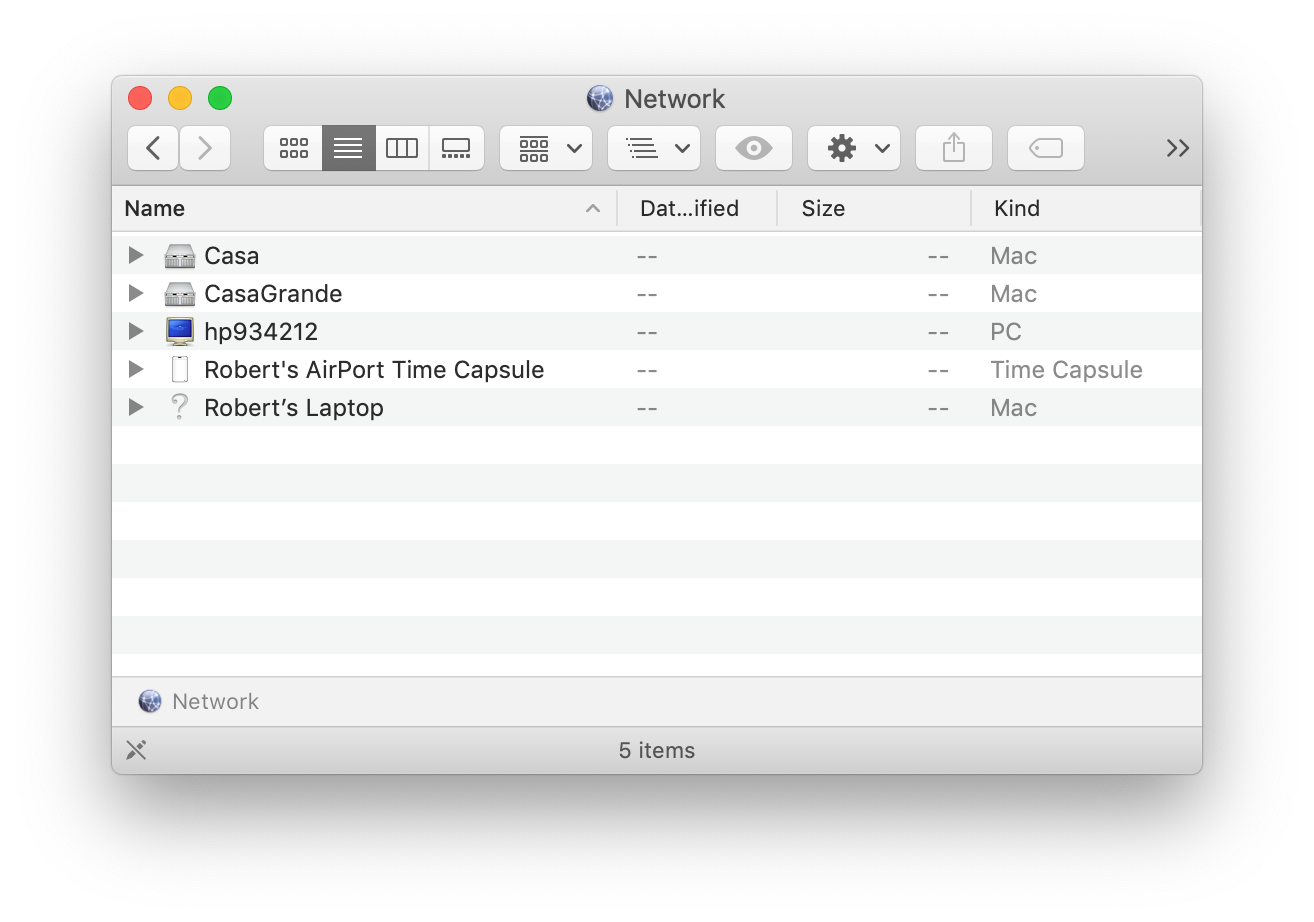1314x922 pixels.
Task: Expand the Casa disclosure triangle
Action: tap(136, 255)
